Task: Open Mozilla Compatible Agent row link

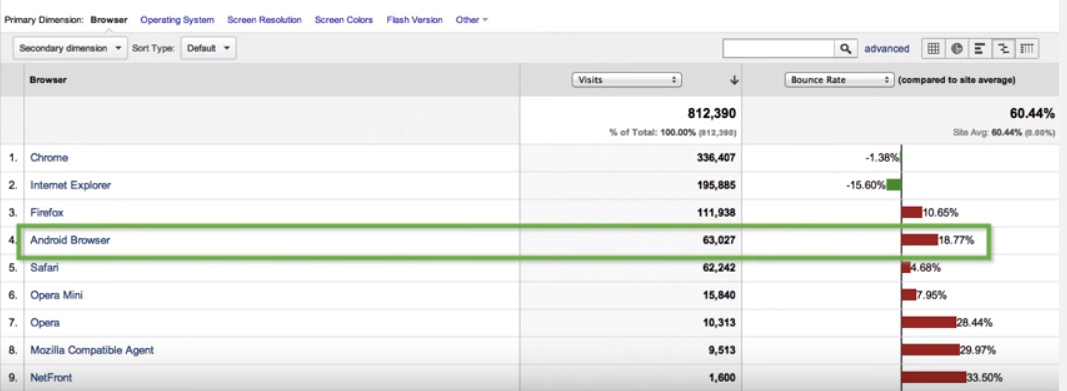Action: pyautogui.click(x=92, y=350)
